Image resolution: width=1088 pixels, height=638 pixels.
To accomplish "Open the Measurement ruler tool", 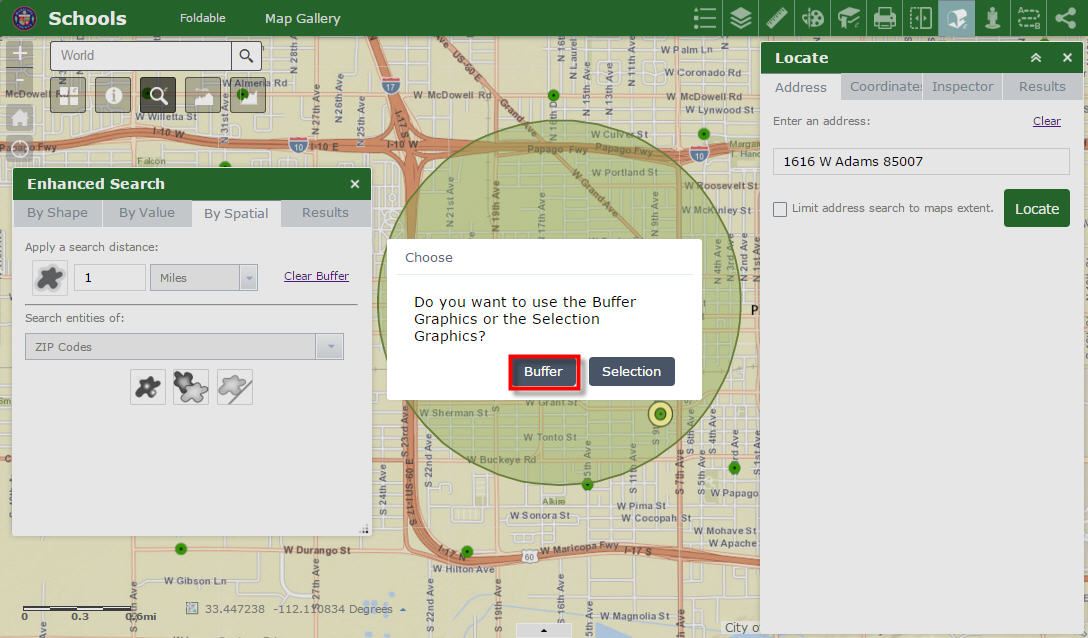I will pyautogui.click(x=776, y=18).
